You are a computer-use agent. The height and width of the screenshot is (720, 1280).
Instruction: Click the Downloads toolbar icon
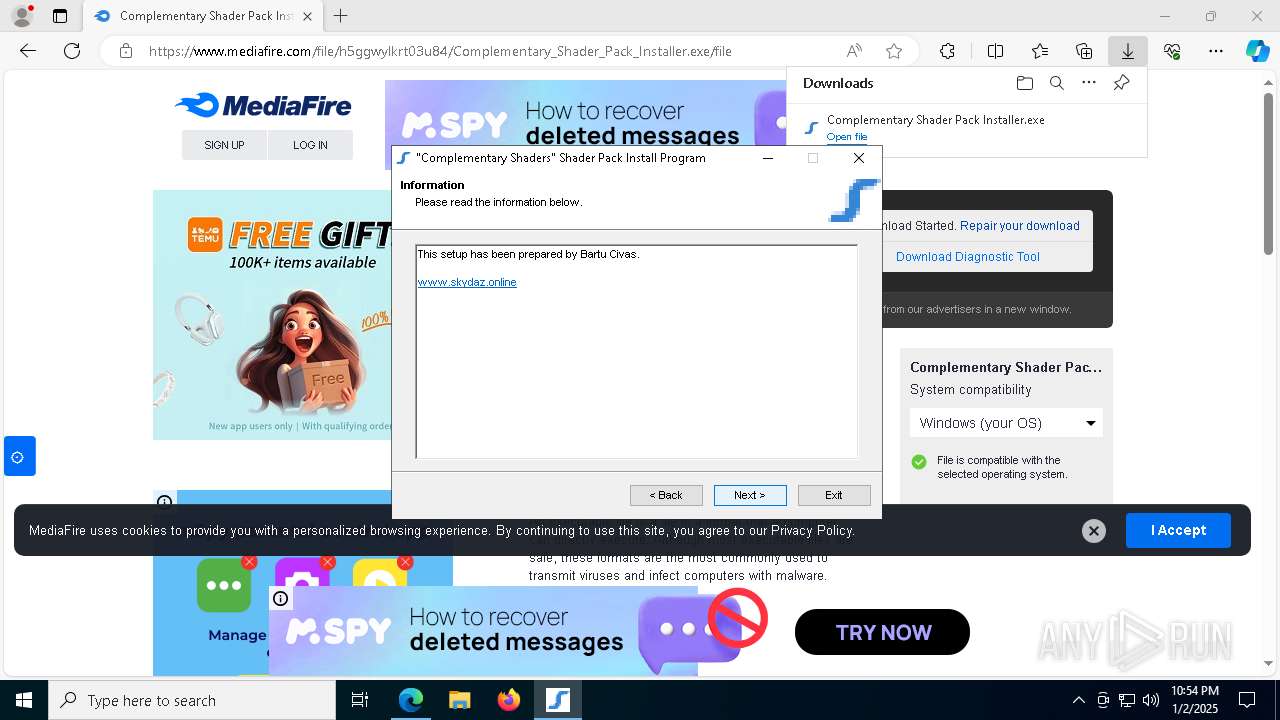pos(1128,51)
